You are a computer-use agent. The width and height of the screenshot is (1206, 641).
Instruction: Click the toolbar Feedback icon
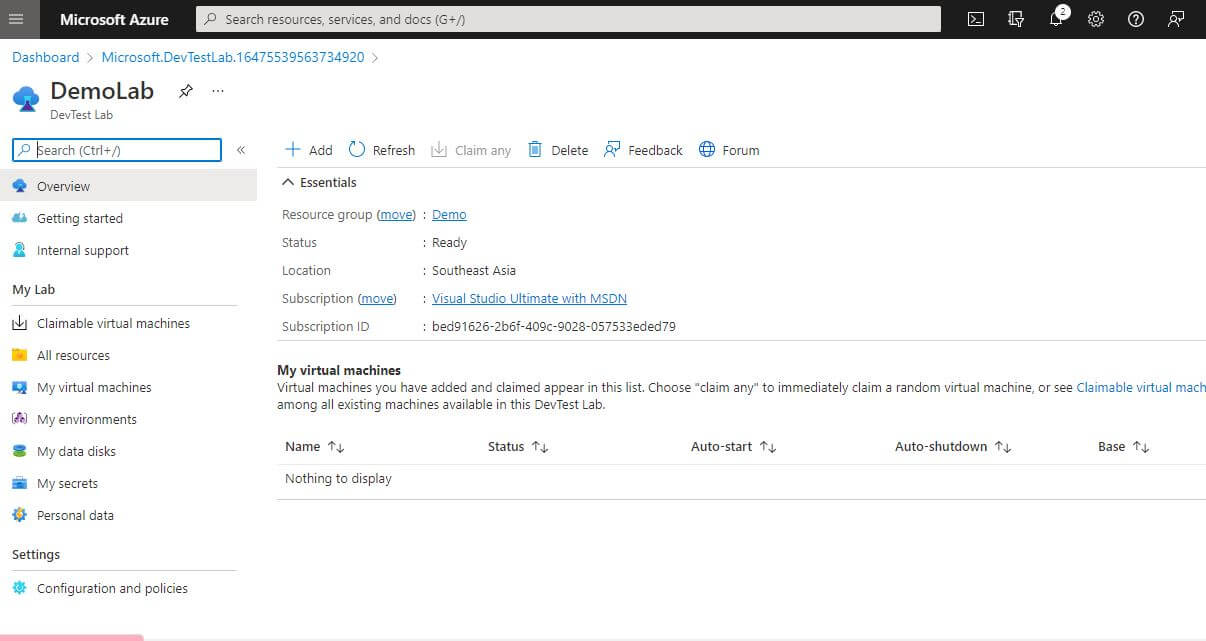(612, 150)
